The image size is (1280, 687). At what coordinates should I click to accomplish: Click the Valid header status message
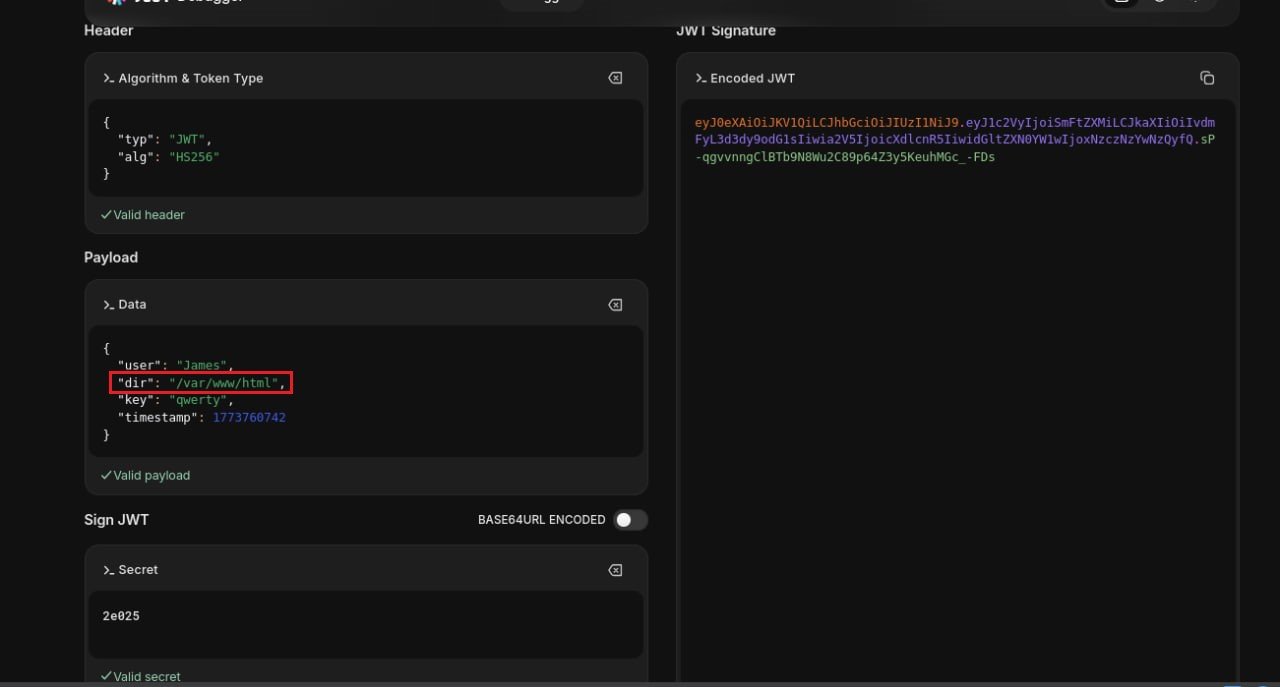pos(148,215)
